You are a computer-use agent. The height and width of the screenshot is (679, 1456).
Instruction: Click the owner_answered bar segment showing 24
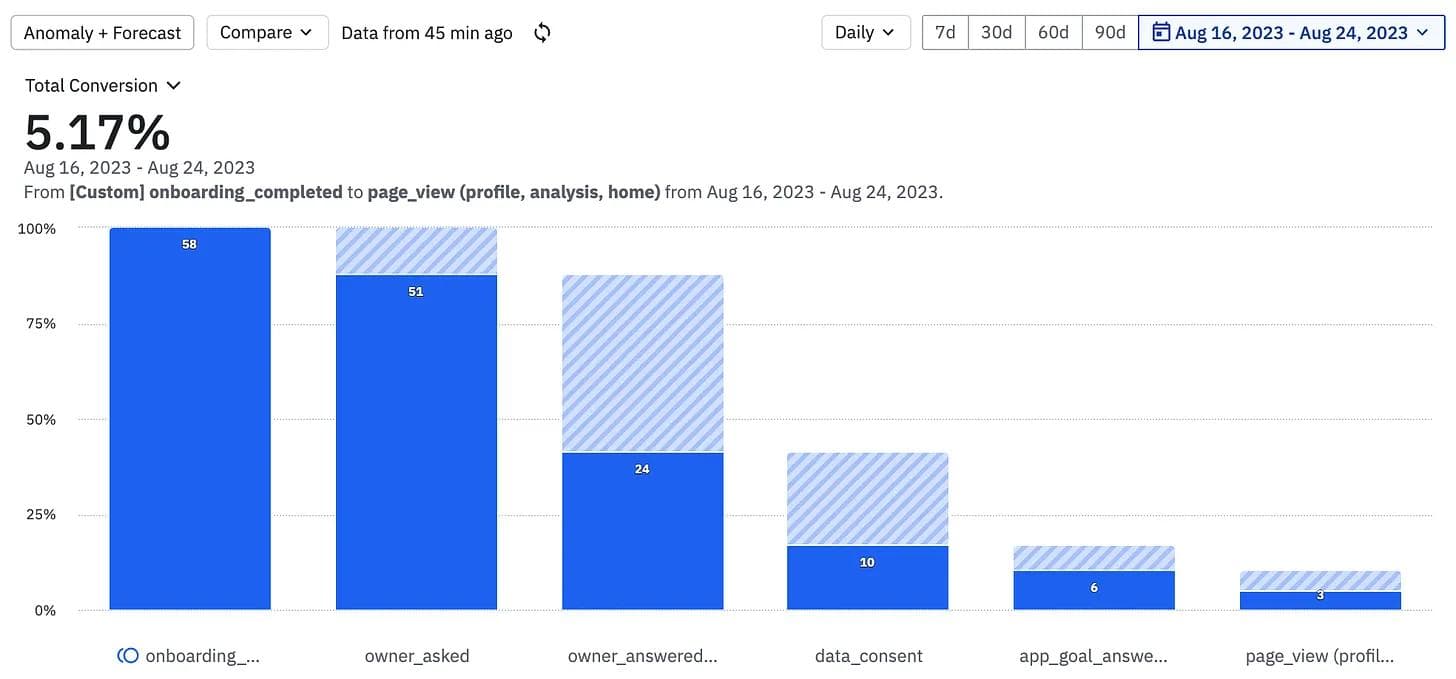pos(642,530)
